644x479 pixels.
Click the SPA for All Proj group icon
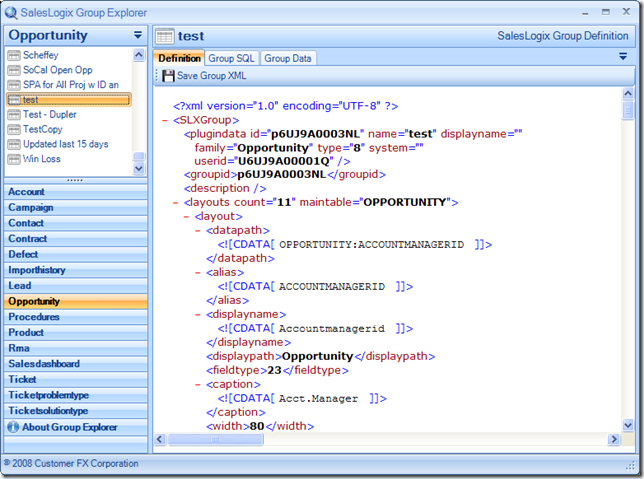pyautogui.click(x=14, y=85)
